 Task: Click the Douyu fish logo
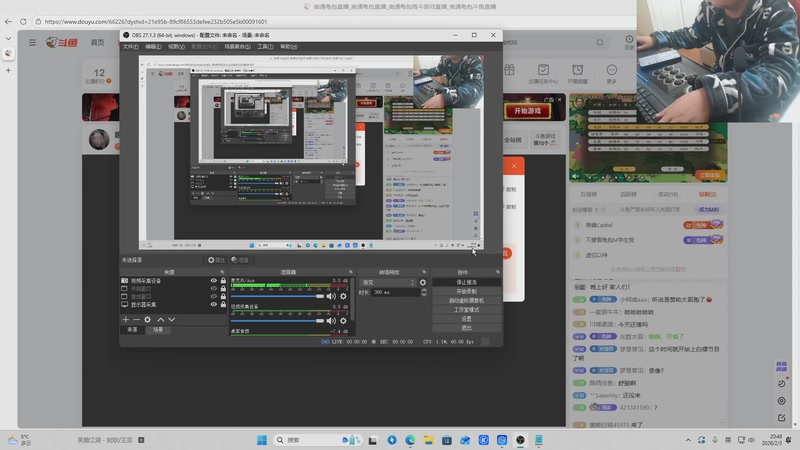point(61,42)
